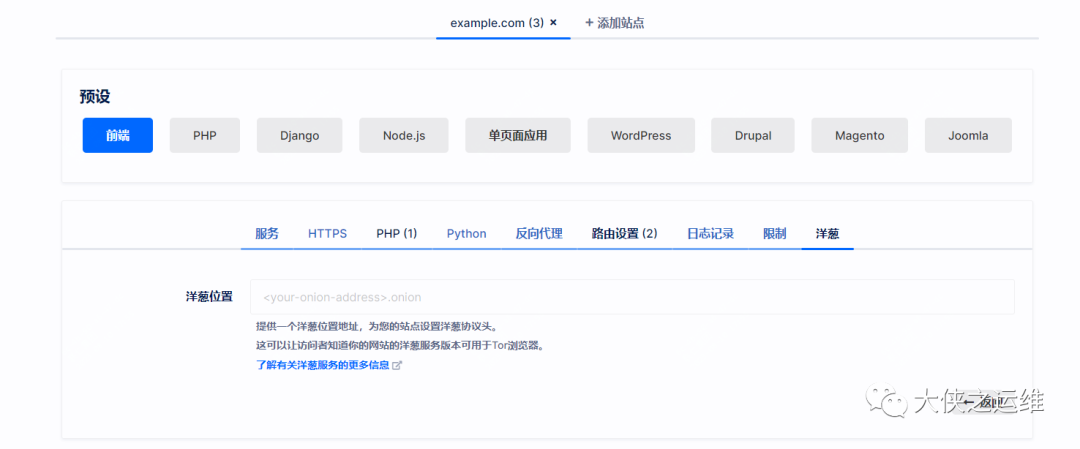
Task: Switch to the Python tab
Action: click(466, 233)
